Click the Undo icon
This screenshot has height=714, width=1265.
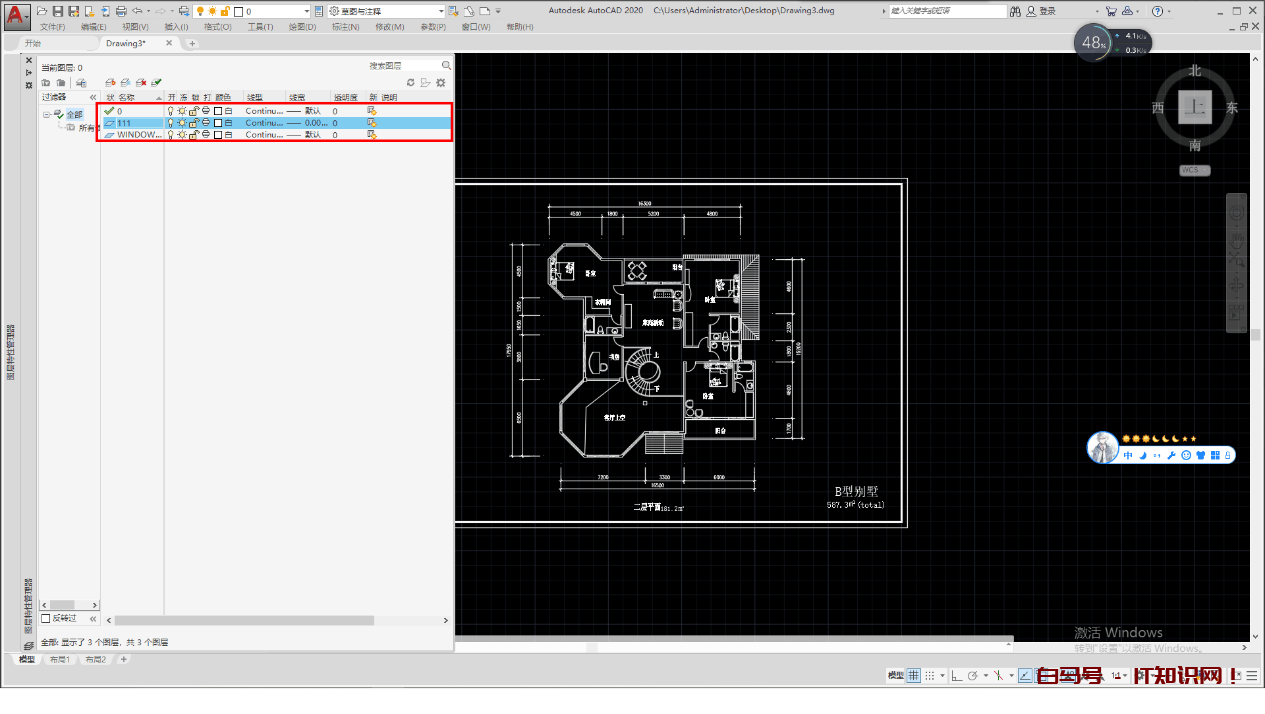139,11
